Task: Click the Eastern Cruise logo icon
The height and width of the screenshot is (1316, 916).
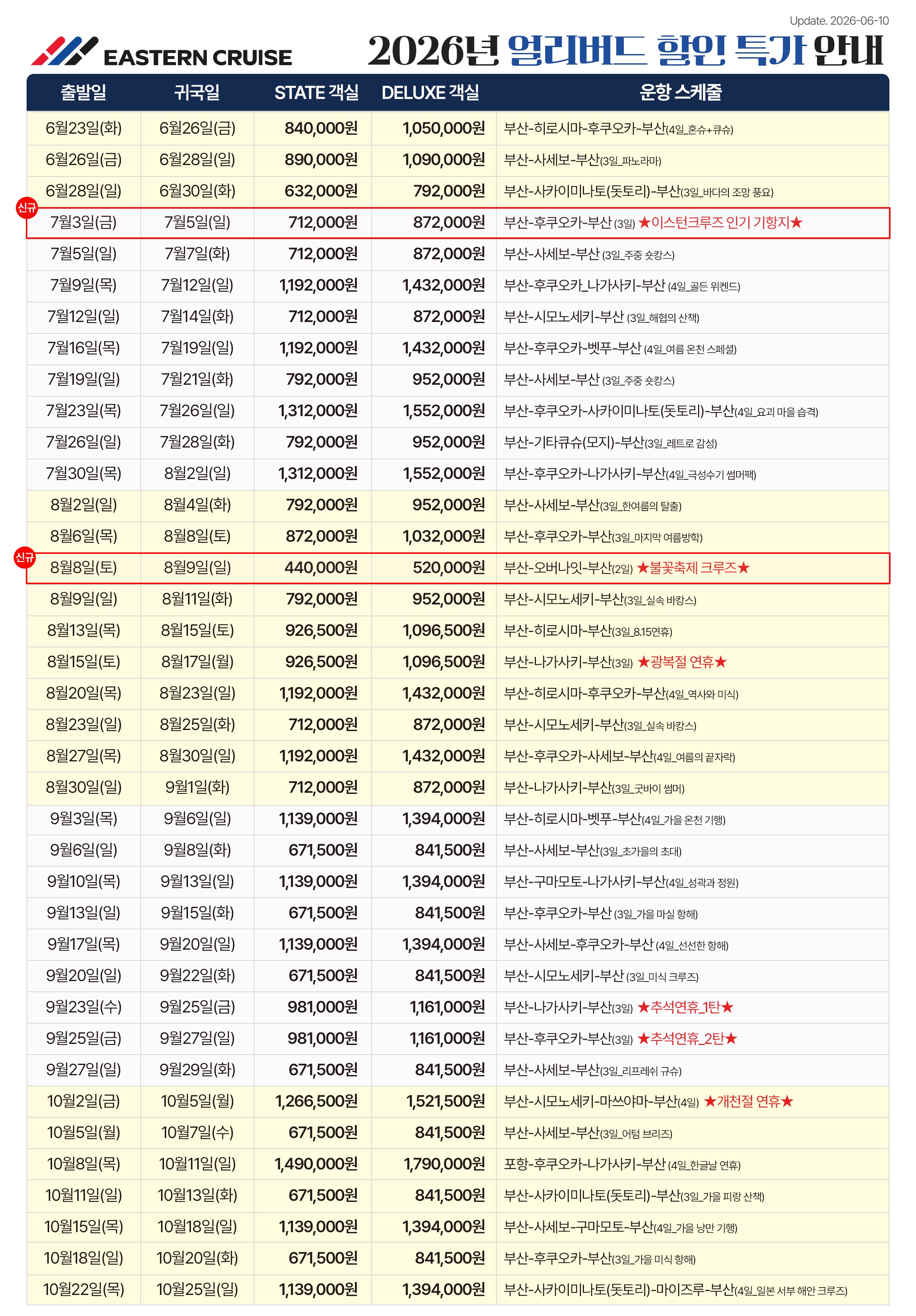Action: pos(64,51)
